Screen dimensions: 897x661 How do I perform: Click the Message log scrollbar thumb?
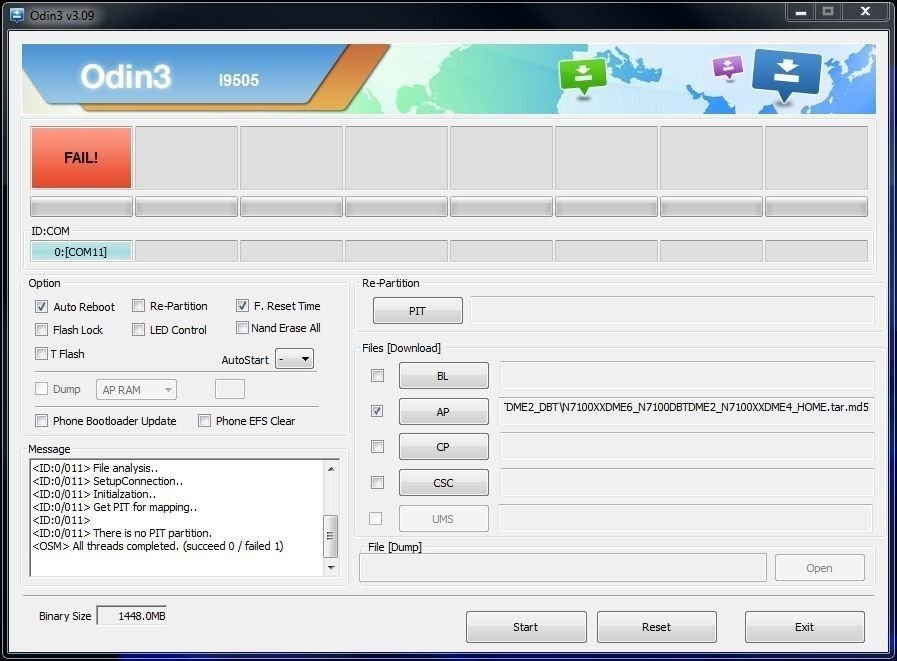331,536
